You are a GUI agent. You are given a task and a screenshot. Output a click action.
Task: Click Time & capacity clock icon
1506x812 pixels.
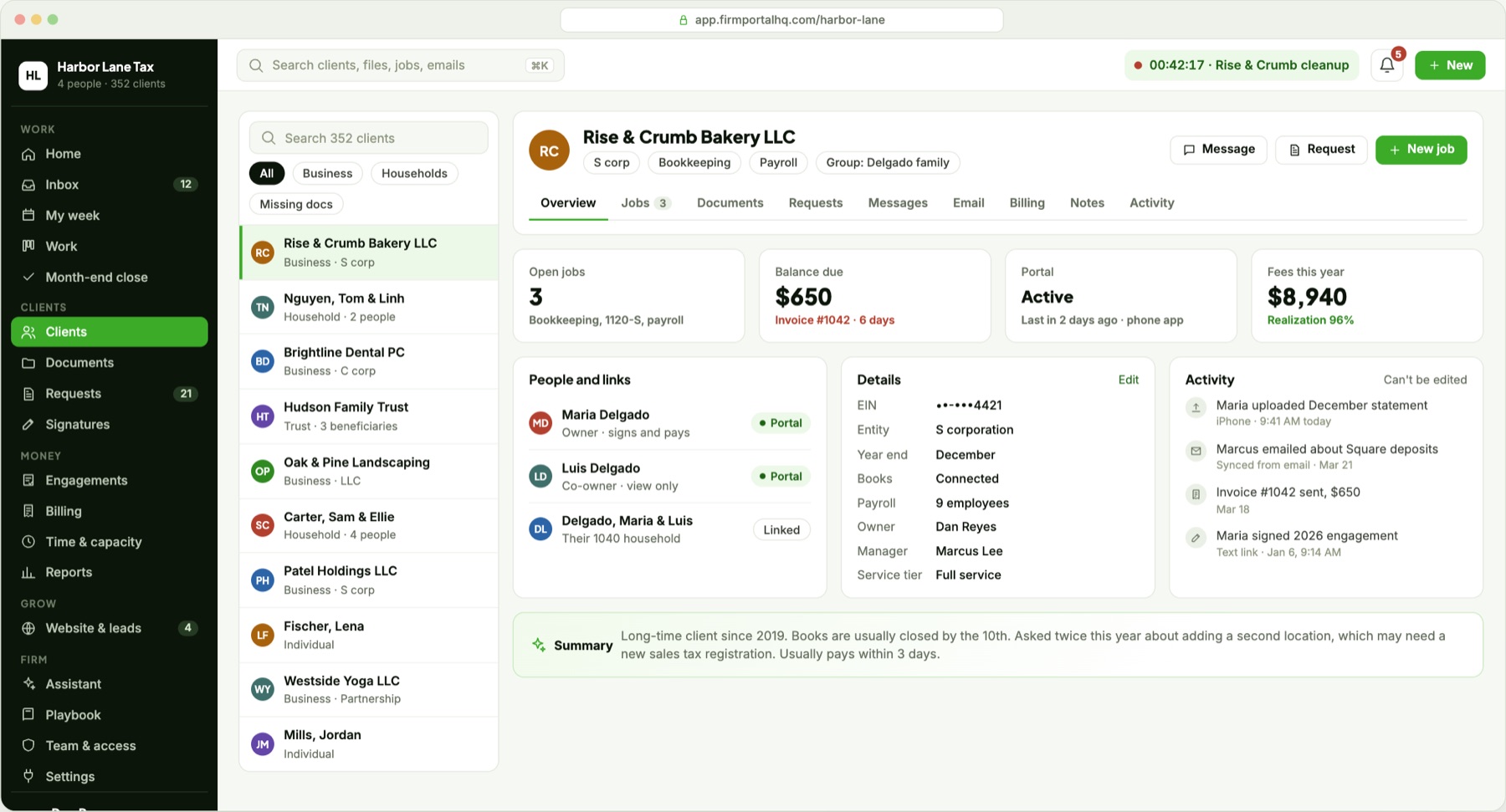point(28,542)
